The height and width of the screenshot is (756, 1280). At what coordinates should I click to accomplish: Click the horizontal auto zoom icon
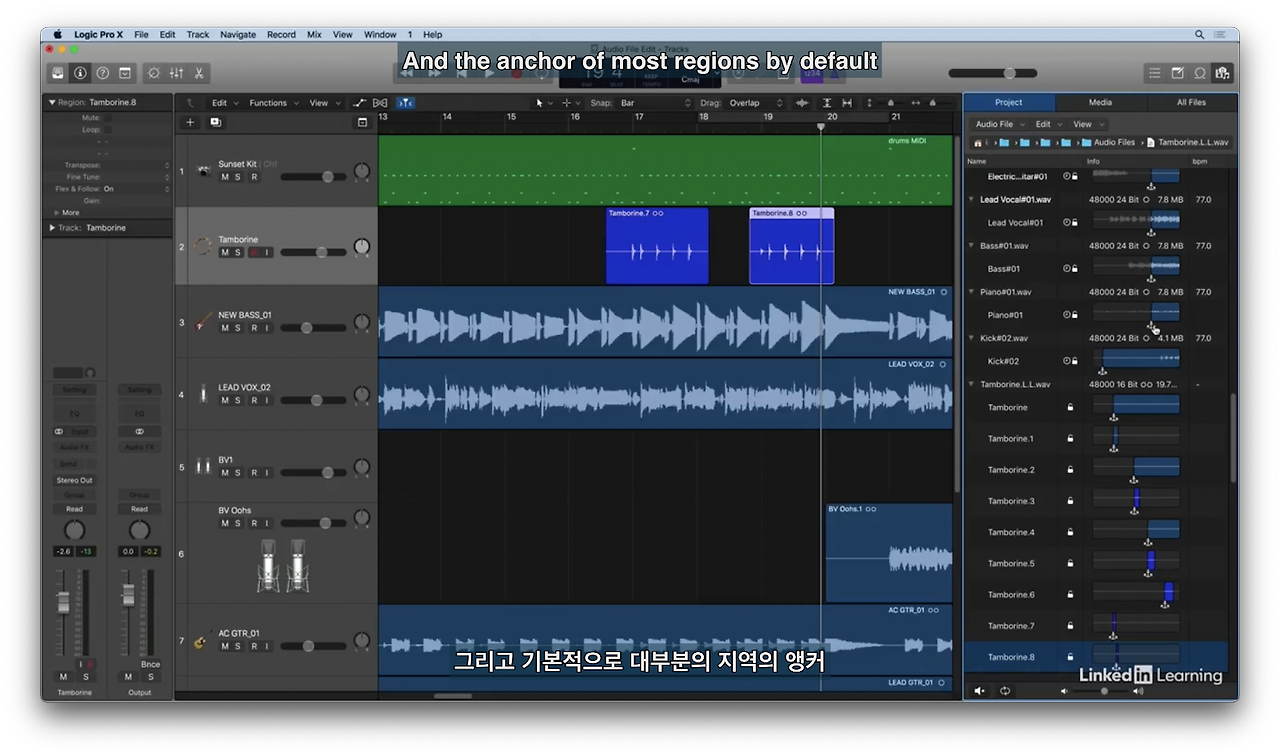[847, 103]
